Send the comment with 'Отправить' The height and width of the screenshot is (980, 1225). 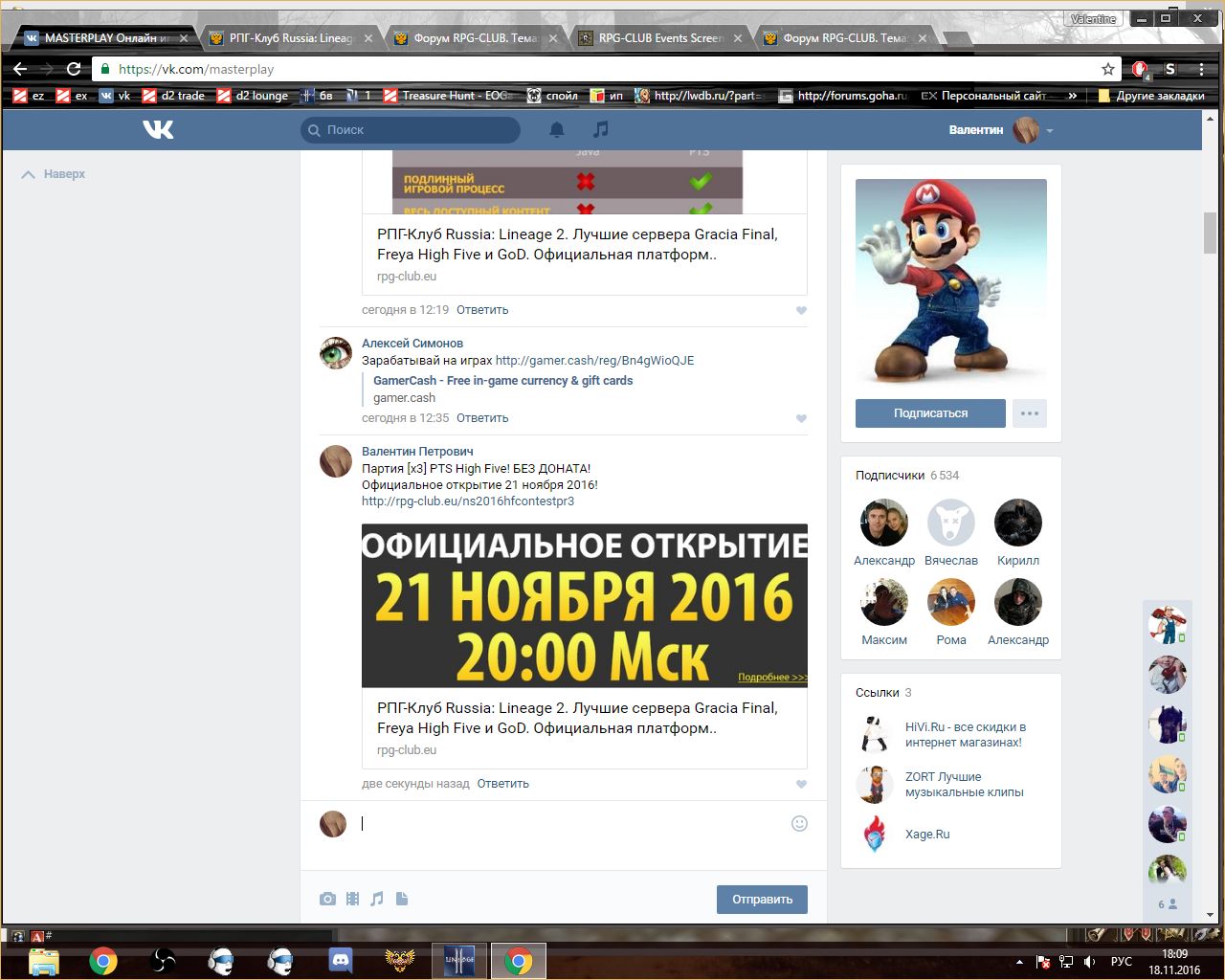(762, 900)
